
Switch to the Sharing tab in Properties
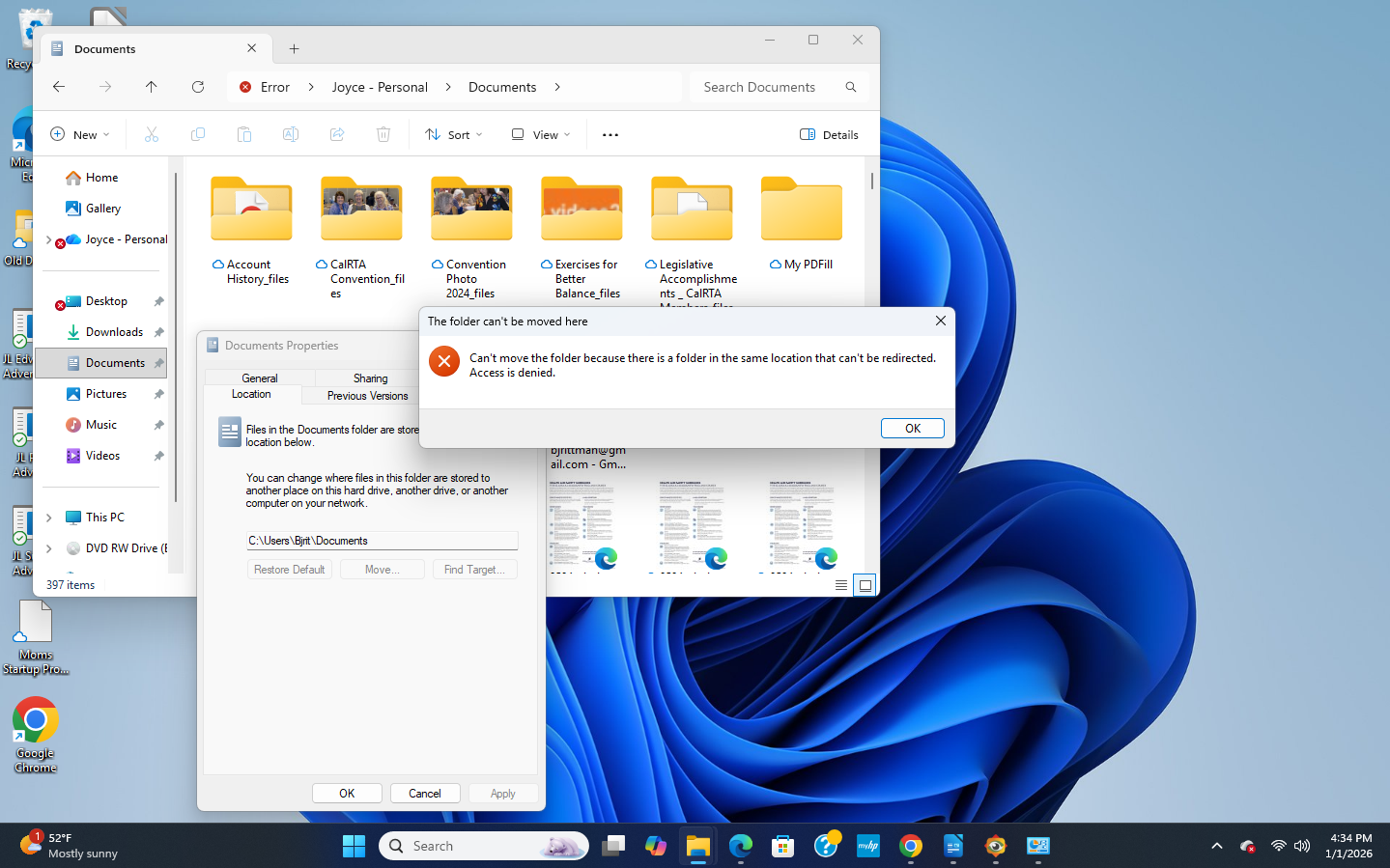click(x=370, y=378)
